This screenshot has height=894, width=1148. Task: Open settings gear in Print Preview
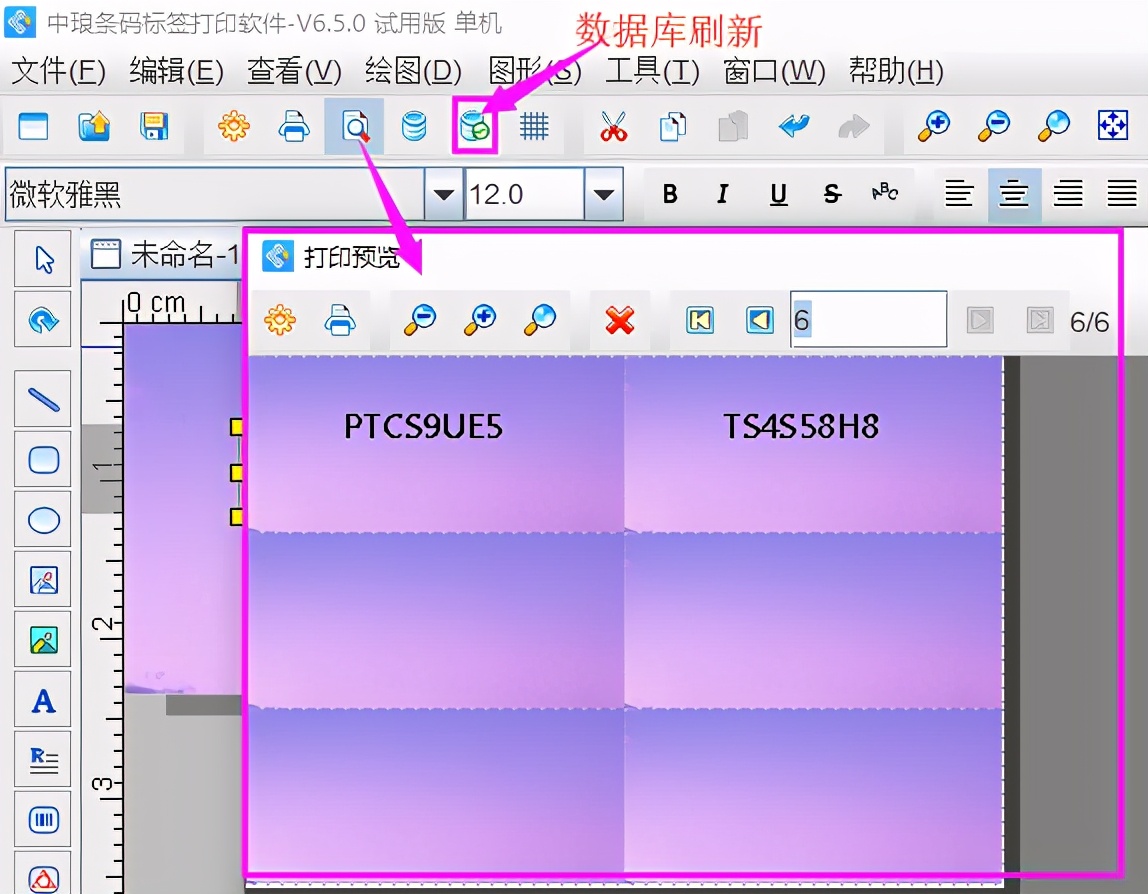coord(280,320)
